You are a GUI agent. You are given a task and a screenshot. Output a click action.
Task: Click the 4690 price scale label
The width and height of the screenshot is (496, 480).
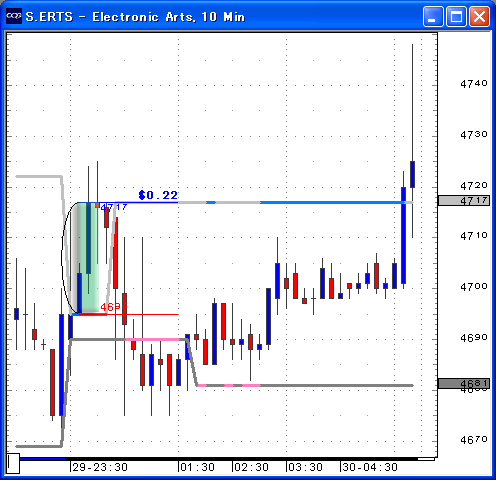(474, 338)
